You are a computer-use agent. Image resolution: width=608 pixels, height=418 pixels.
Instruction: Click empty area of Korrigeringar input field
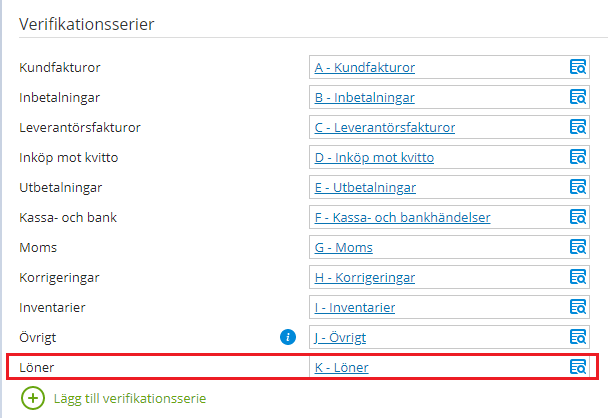(x=490, y=278)
